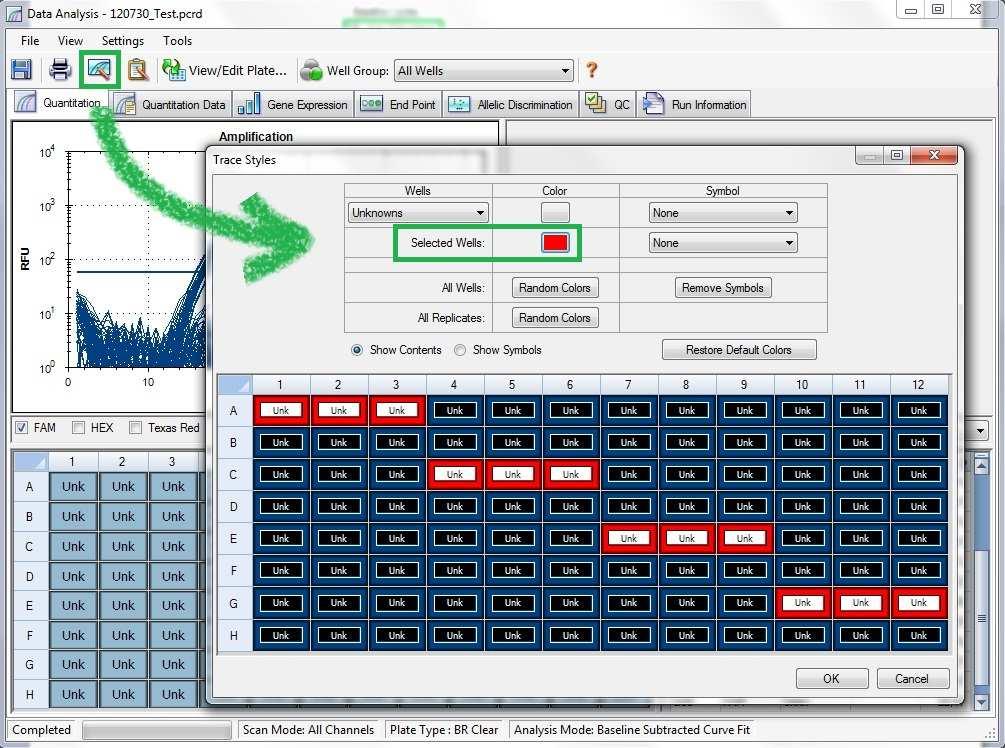Click the Run Information document icon
The width and height of the screenshot is (1005, 748).
(x=653, y=103)
